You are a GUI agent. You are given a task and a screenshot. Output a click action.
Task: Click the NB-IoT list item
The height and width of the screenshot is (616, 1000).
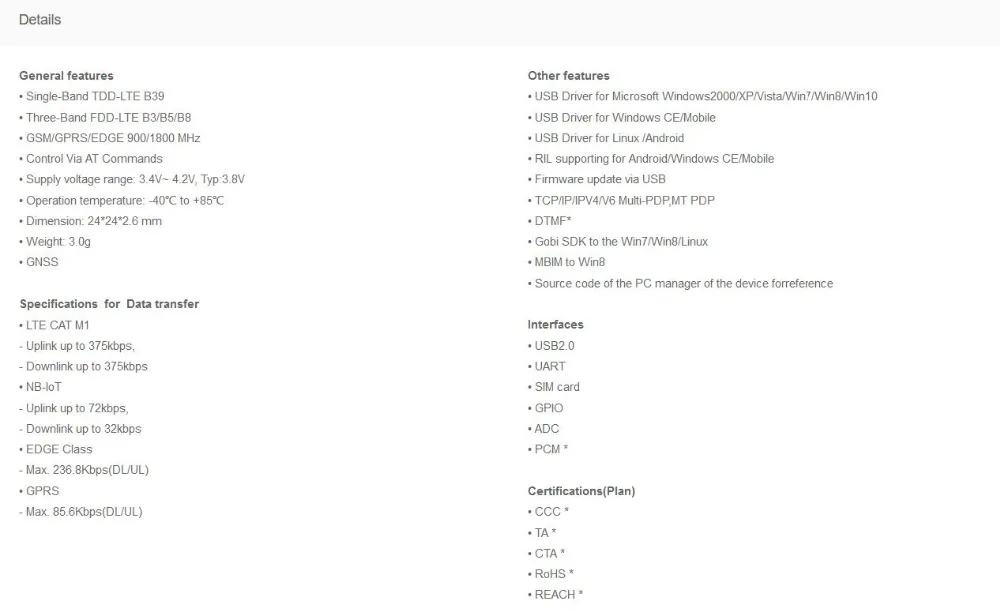click(x=41, y=387)
